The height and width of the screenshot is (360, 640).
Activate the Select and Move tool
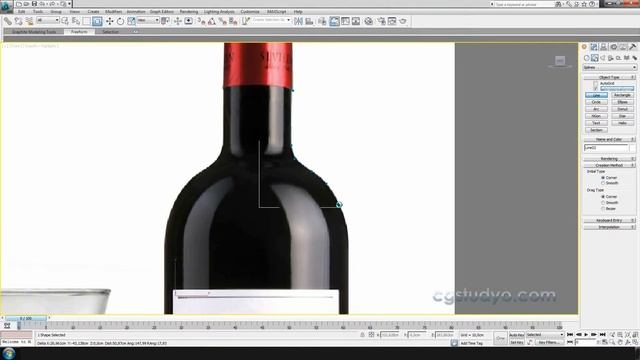(x=109, y=21)
